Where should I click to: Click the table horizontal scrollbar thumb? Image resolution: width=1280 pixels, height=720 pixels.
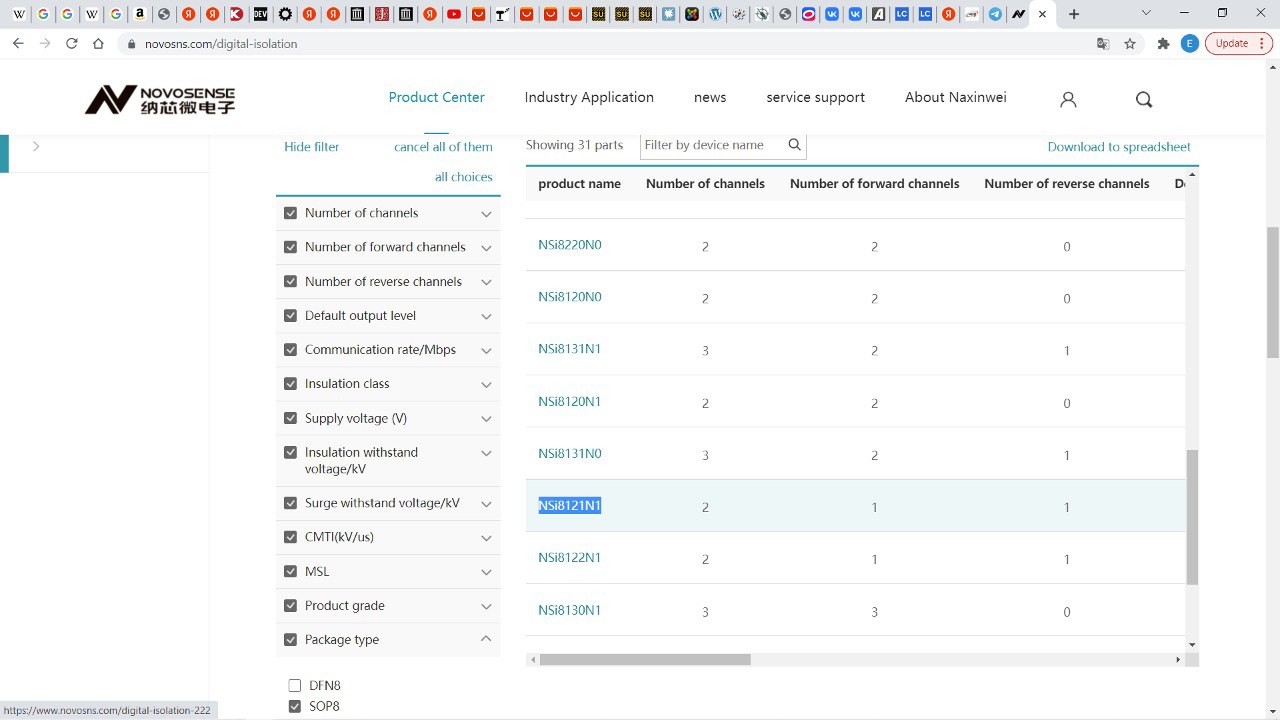[645, 660]
